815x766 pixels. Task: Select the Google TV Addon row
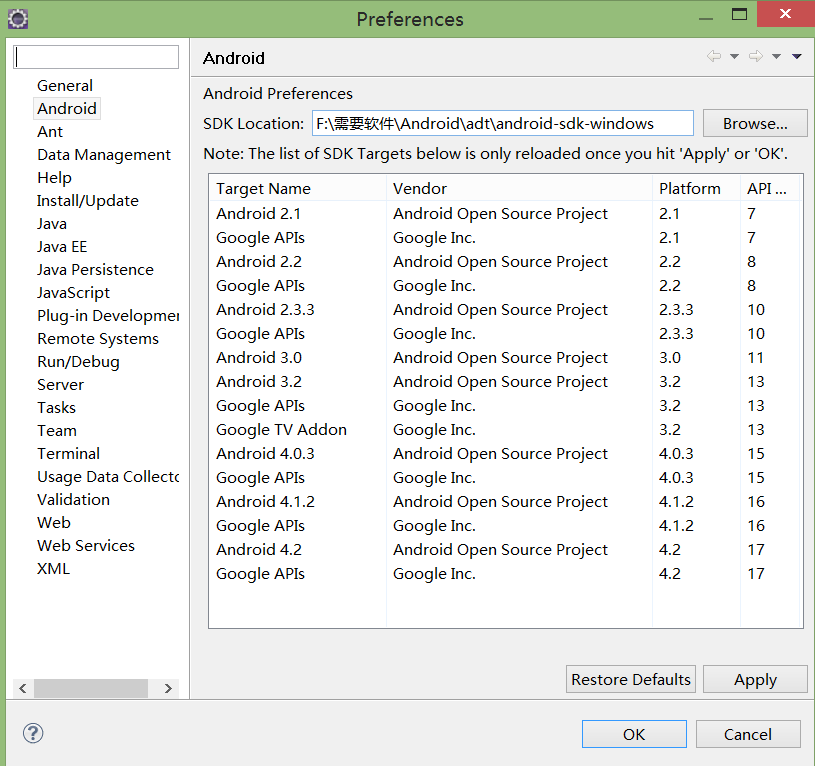[x=505, y=429]
